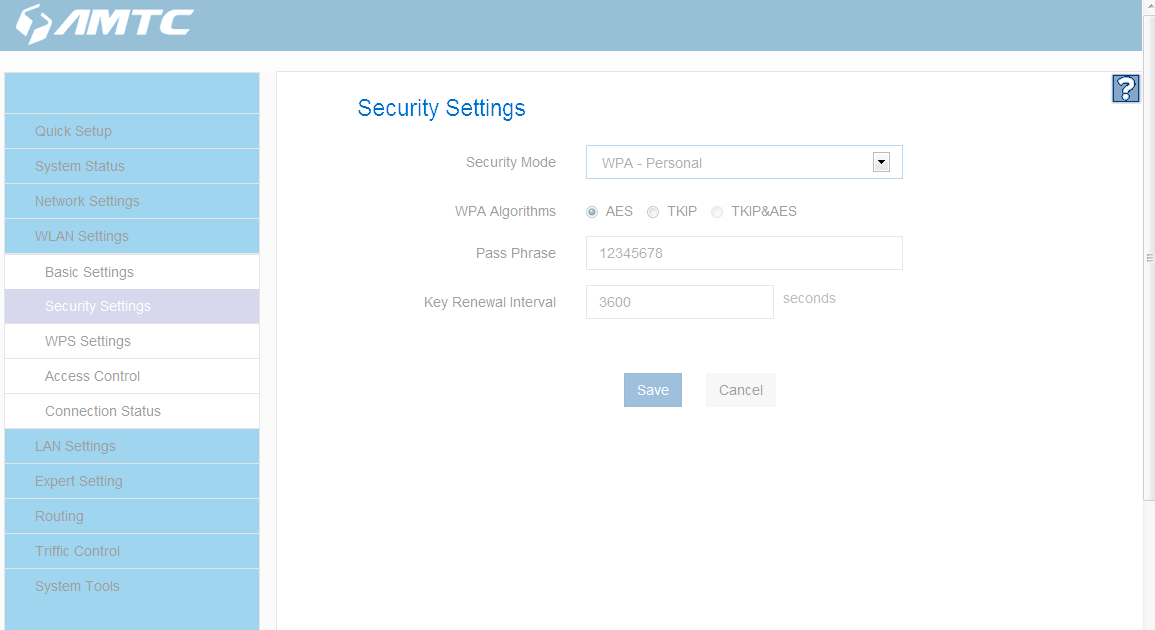Image resolution: width=1155 pixels, height=630 pixels.
Task: Open Network Settings menu
Action: 132,201
